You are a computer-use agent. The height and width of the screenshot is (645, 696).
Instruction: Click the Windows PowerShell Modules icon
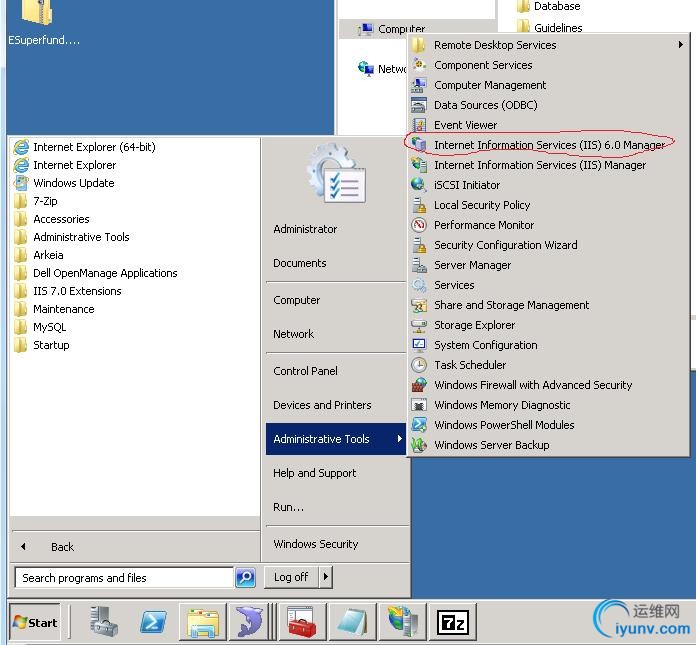(x=419, y=424)
